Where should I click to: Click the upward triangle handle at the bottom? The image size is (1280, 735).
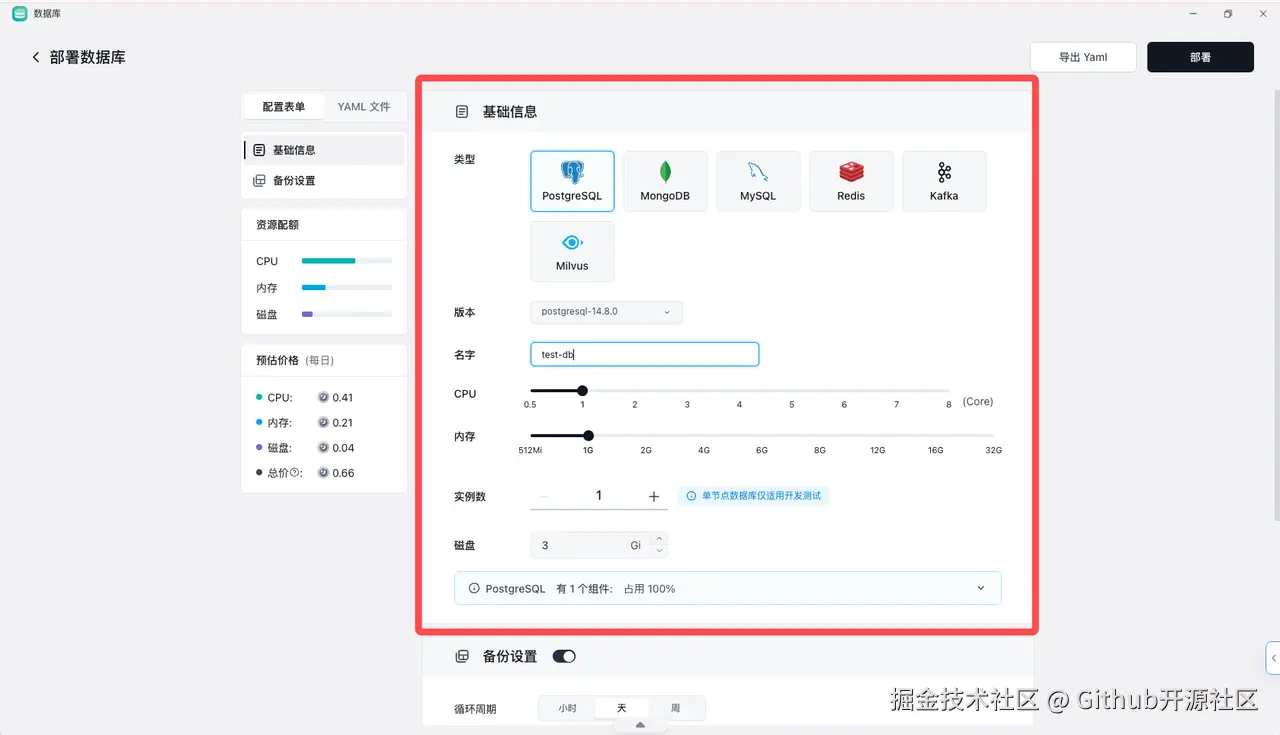point(640,725)
